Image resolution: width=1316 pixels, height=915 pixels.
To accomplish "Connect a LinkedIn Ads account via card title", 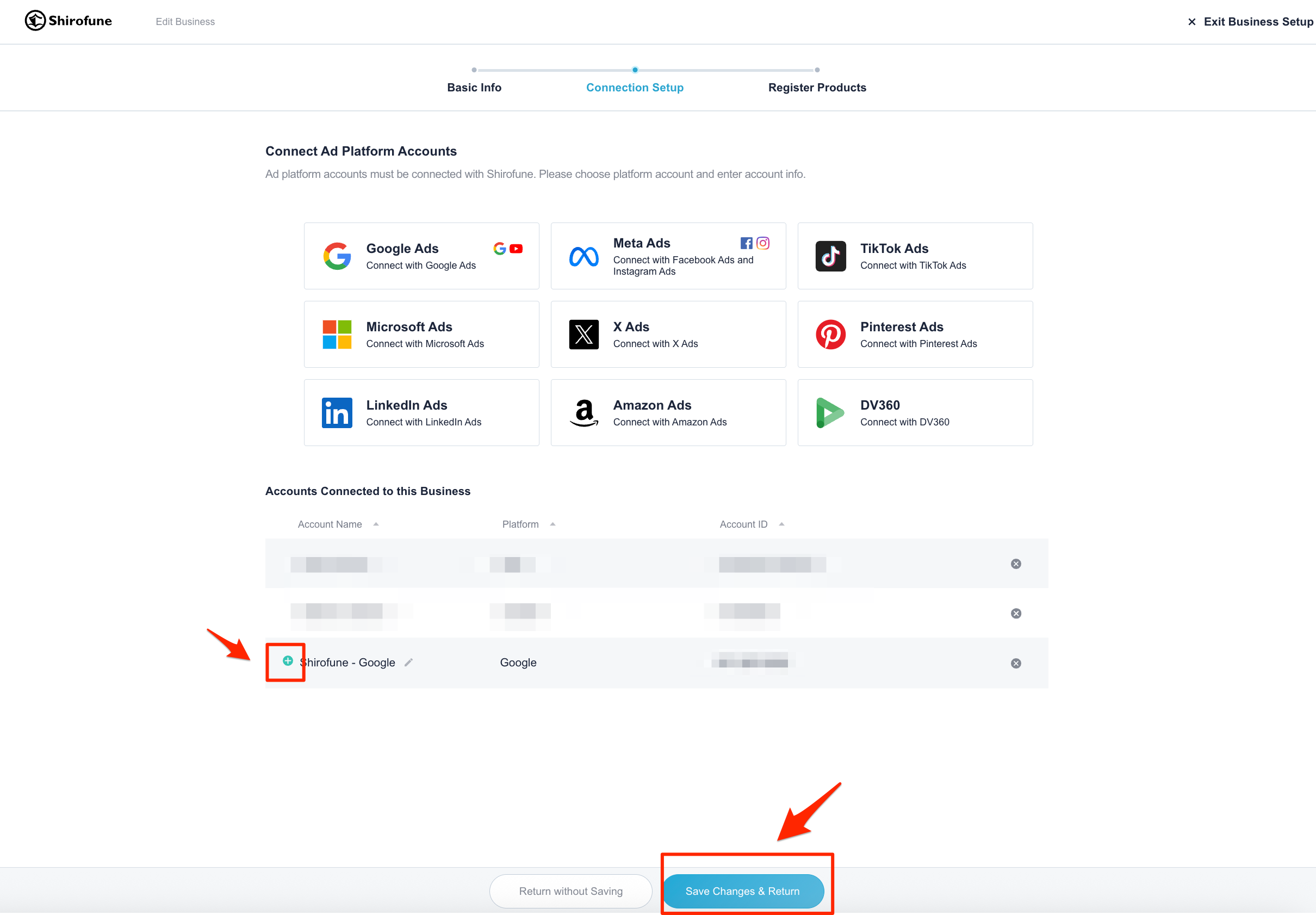I will point(407,405).
